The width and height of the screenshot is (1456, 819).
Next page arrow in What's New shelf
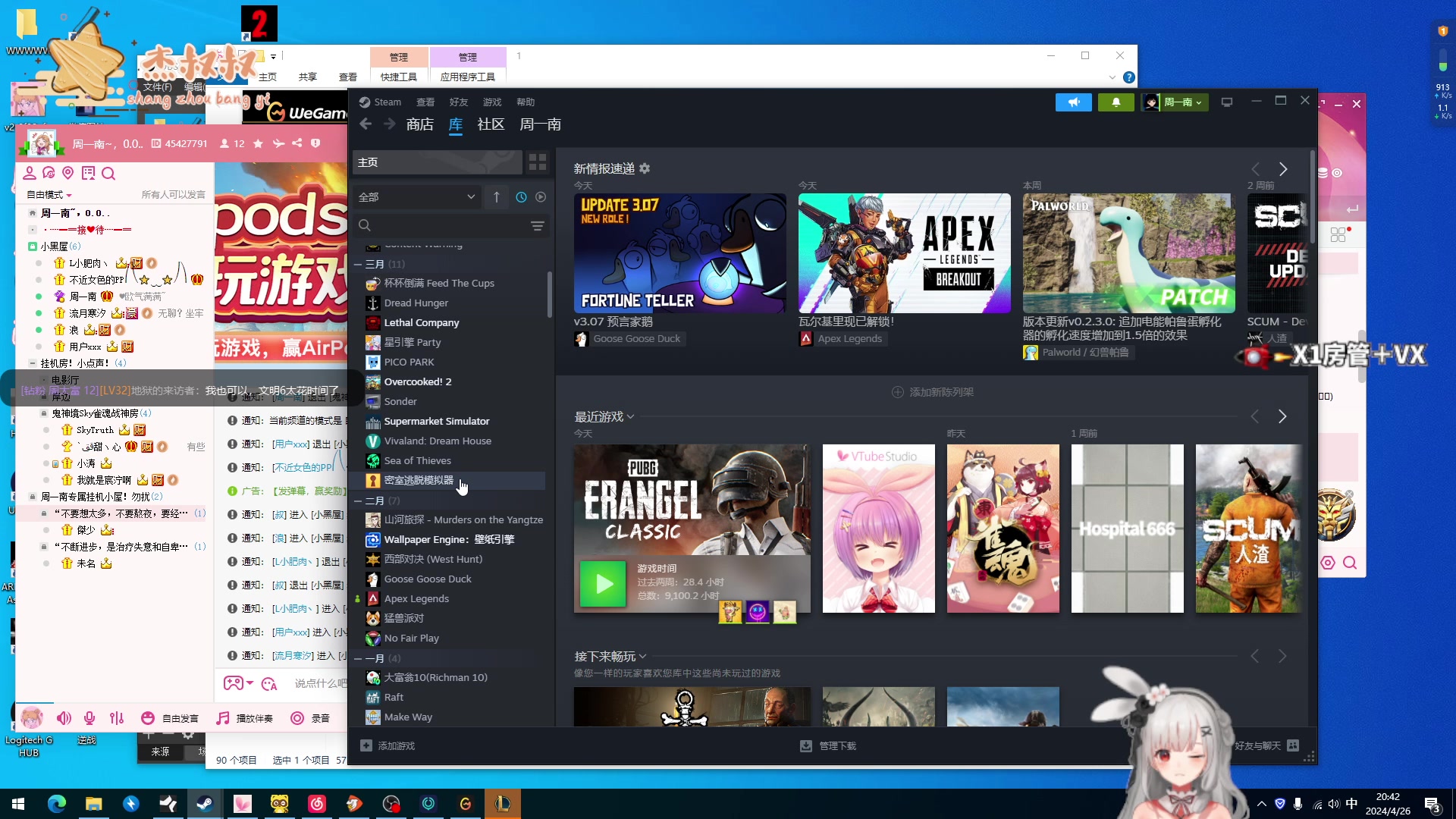pyautogui.click(x=1283, y=169)
